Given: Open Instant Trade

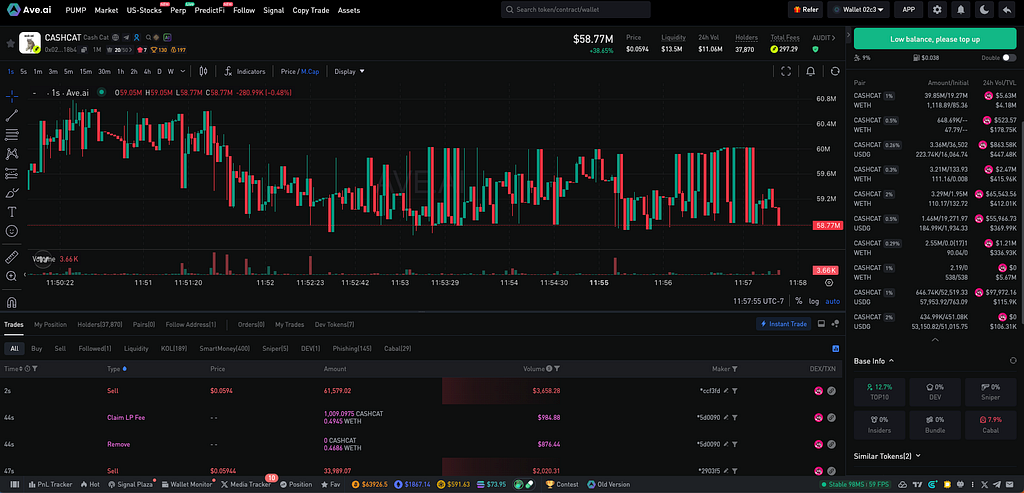Looking at the screenshot, I should coord(784,324).
